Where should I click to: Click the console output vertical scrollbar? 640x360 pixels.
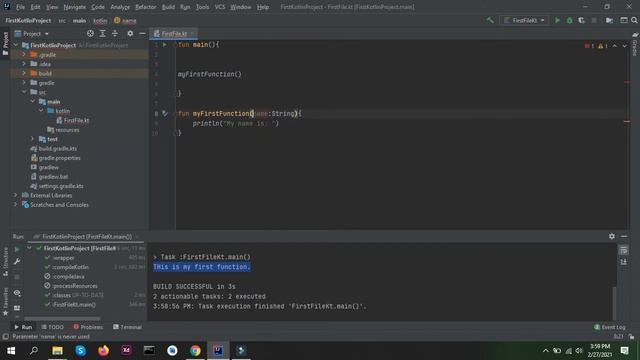(x=614, y=304)
